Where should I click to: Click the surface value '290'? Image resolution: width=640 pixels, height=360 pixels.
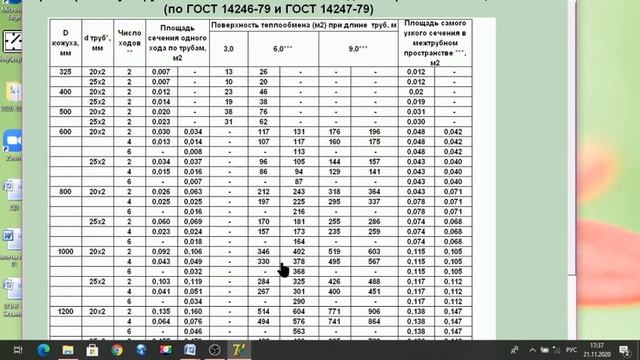[299, 301]
